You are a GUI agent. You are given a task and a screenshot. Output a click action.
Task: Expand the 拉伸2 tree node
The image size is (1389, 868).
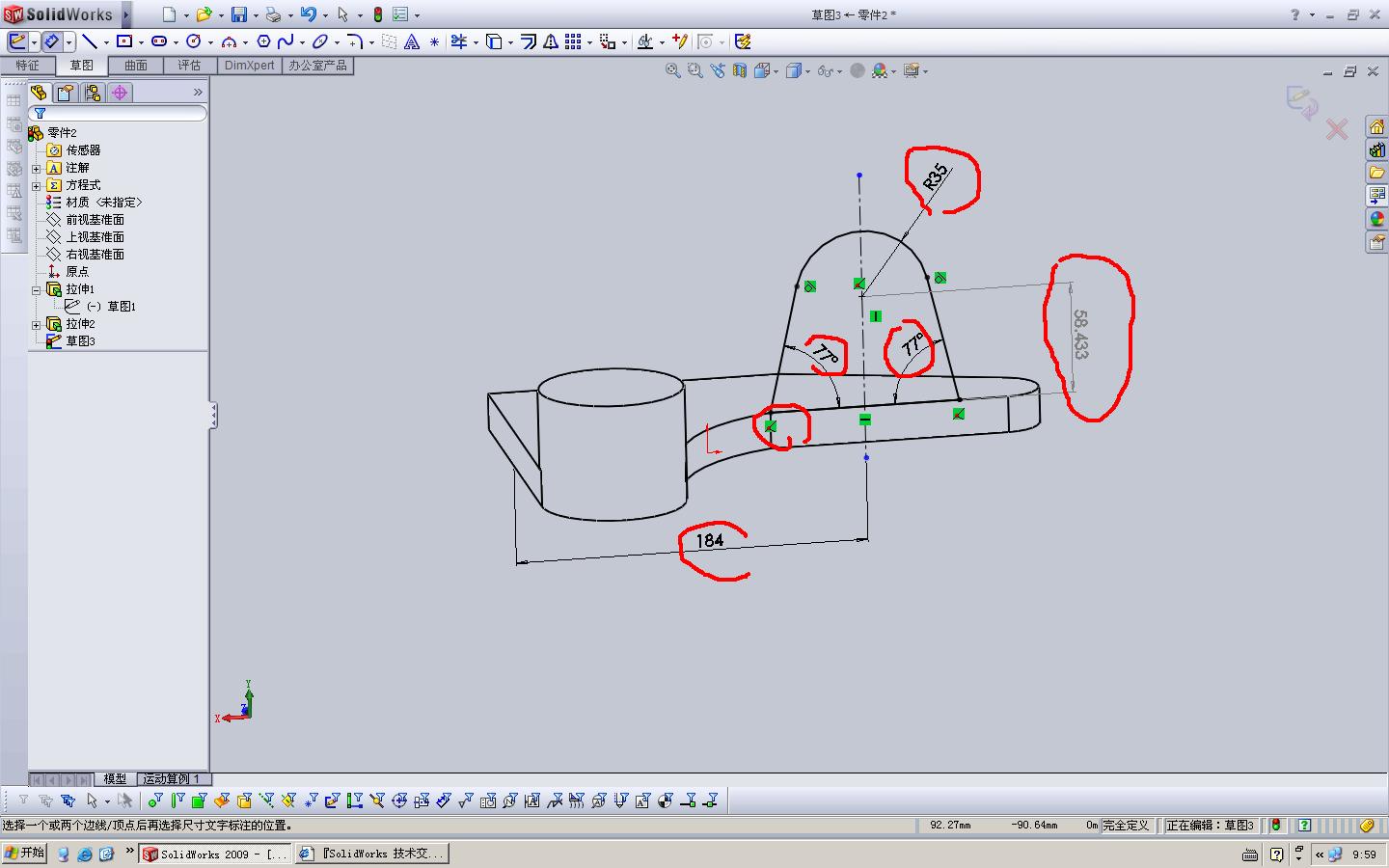pos(37,324)
